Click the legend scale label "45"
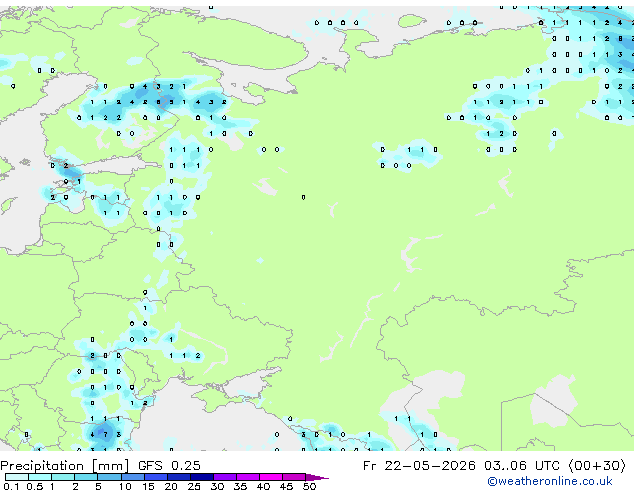 (286, 486)
